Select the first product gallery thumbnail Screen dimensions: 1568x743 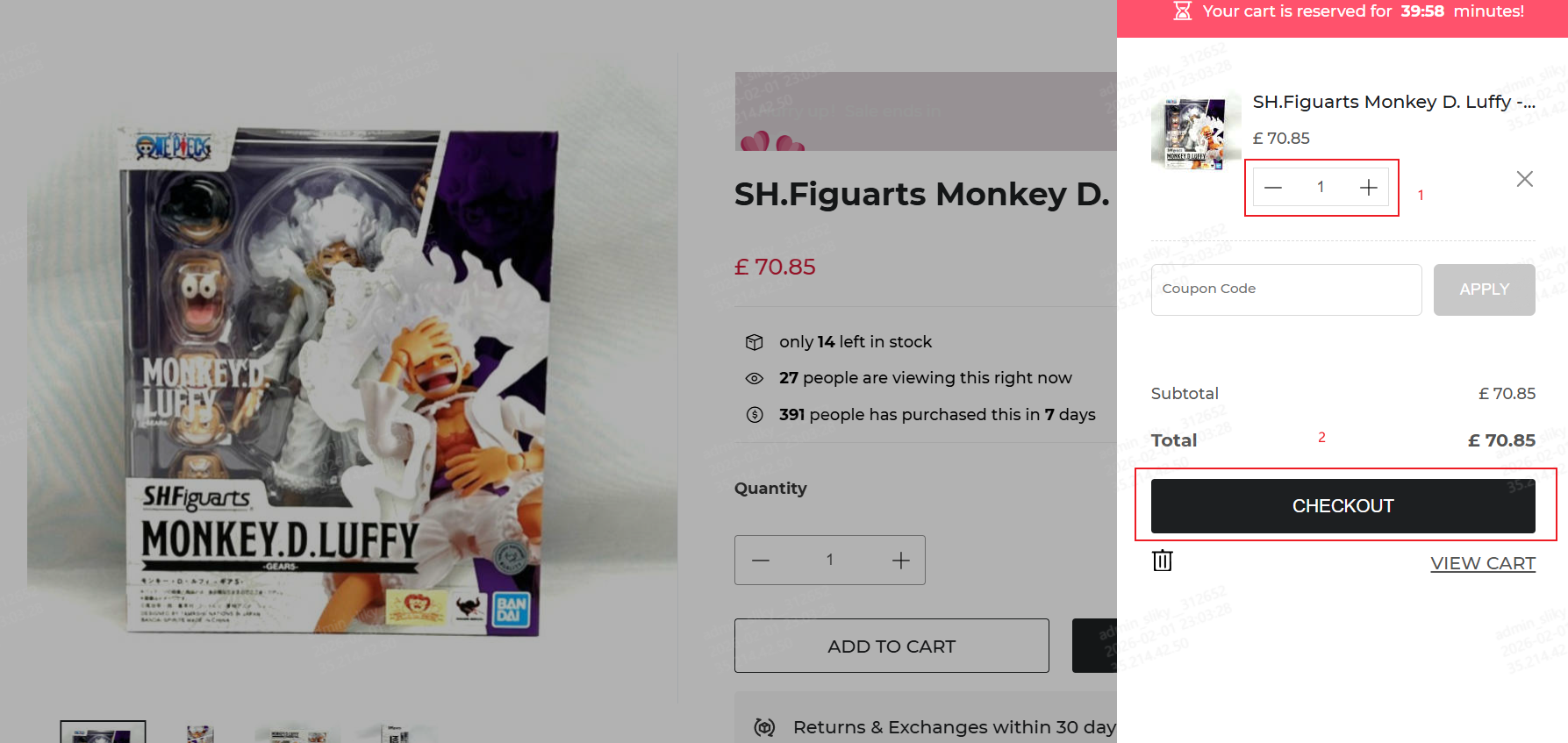click(x=103, y=732)
